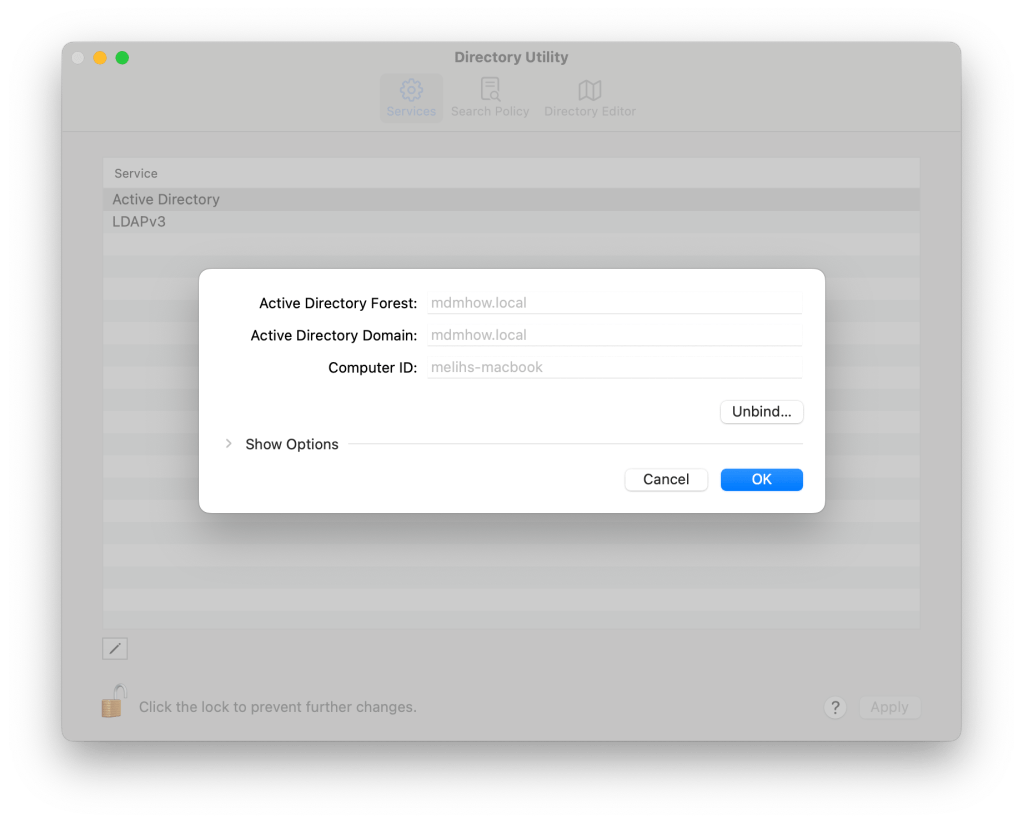This screenshot has height=823, width=1023.
Task: Open the Services toolbar tab
Action: [411, 98]
